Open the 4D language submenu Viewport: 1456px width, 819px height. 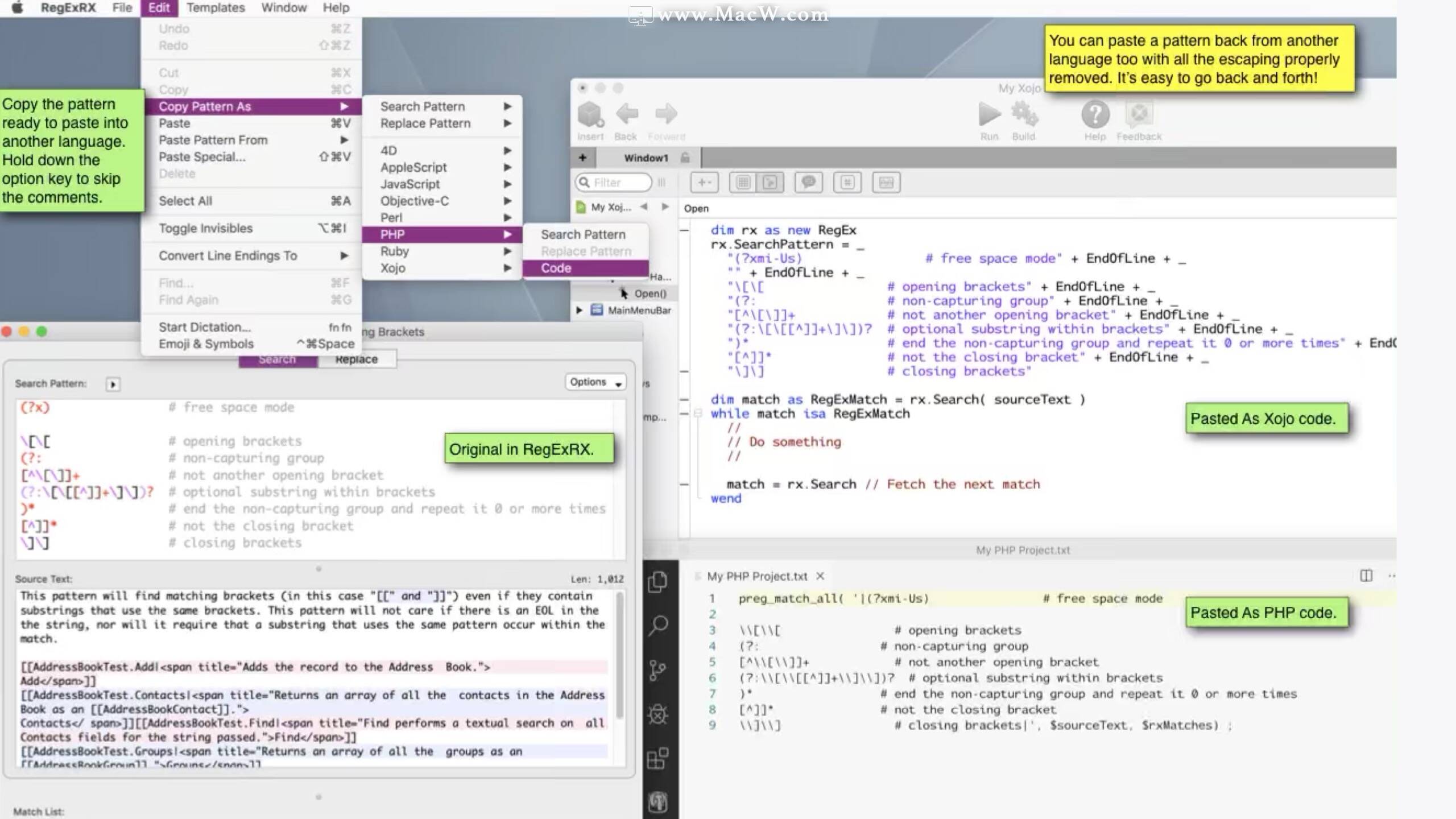click(442, 151)
